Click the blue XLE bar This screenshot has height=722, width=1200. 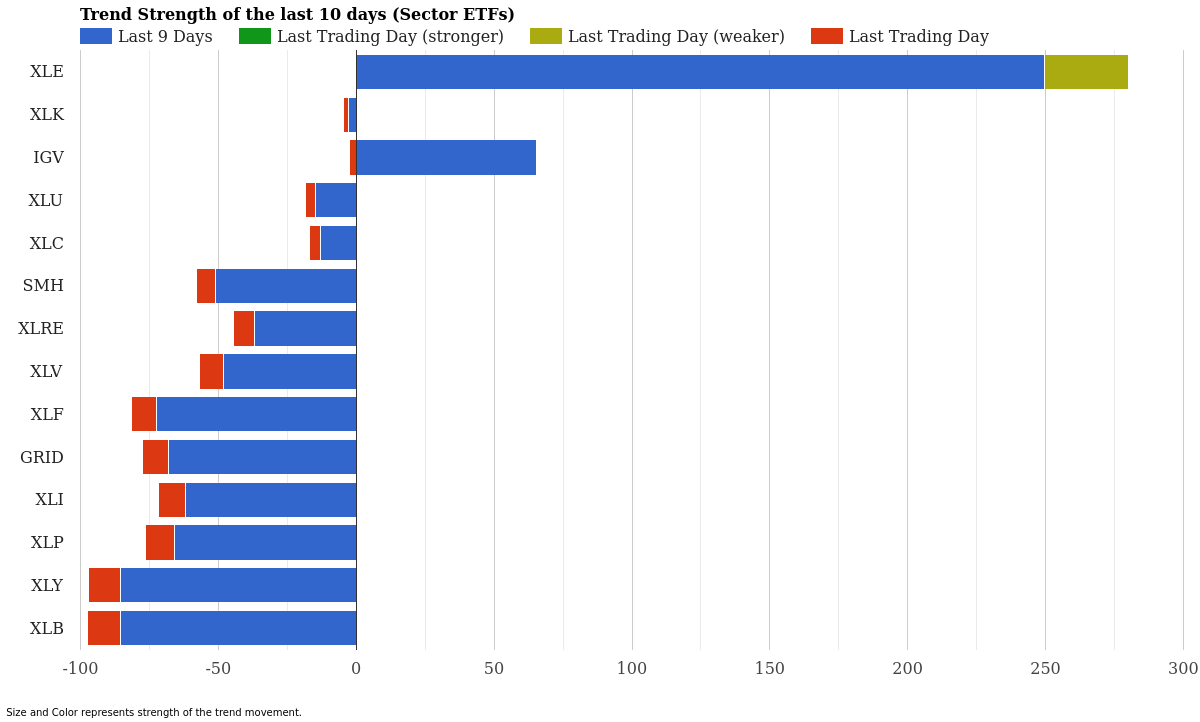point(700,72)
